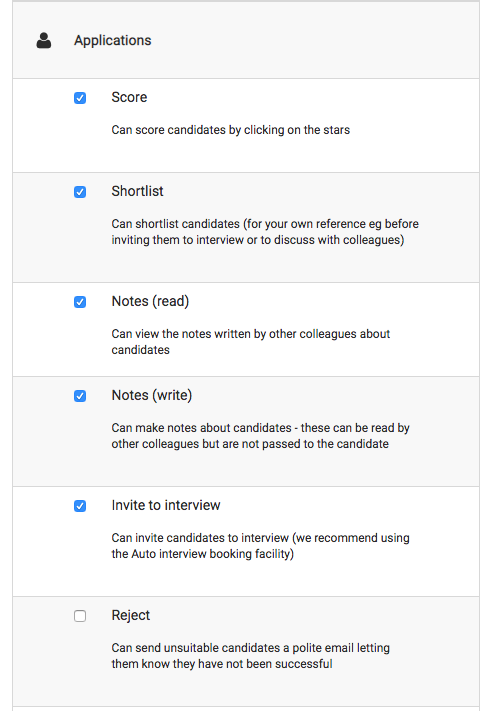Toggle the Notes (read) checkbox
The height and width of the screenshot is (711, 501).
point(80,302)
